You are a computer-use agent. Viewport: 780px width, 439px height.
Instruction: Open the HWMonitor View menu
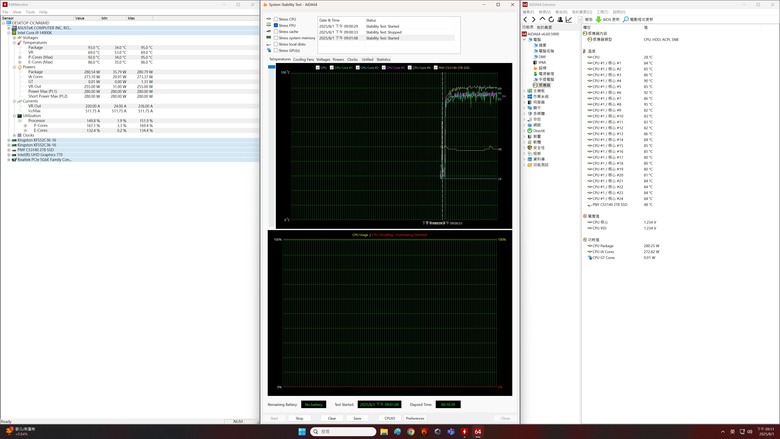[17, 12]
